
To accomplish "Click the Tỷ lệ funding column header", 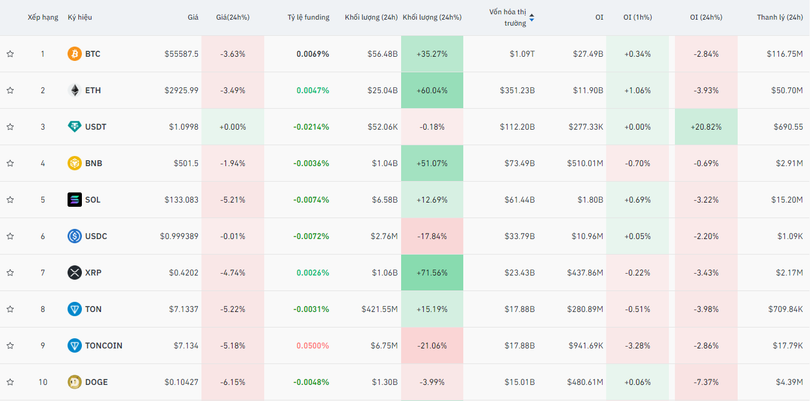I will [307, 18].
